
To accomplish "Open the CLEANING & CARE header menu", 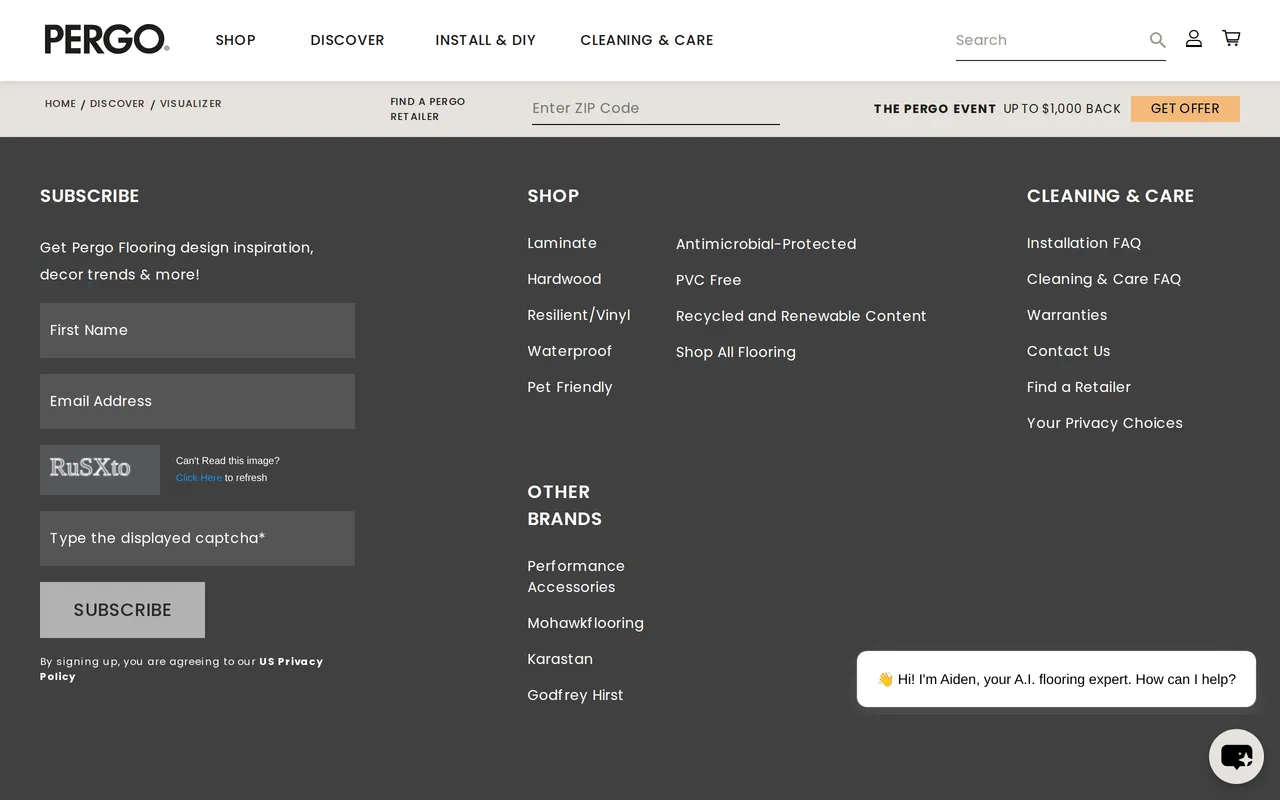I will pyautogui.click(x=647, y=40).
